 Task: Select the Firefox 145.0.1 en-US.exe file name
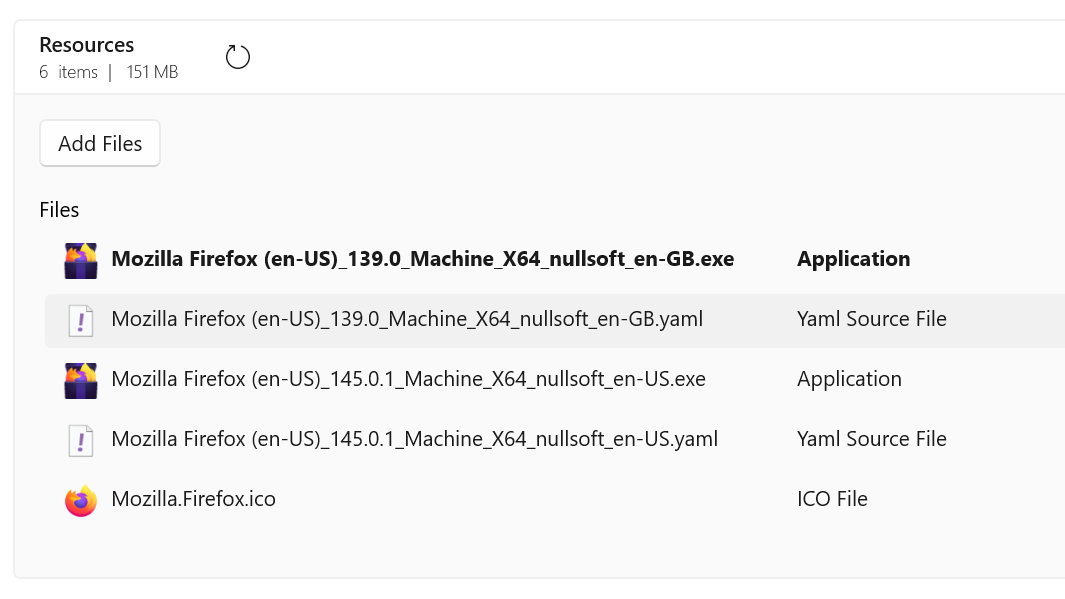point(408,379)
